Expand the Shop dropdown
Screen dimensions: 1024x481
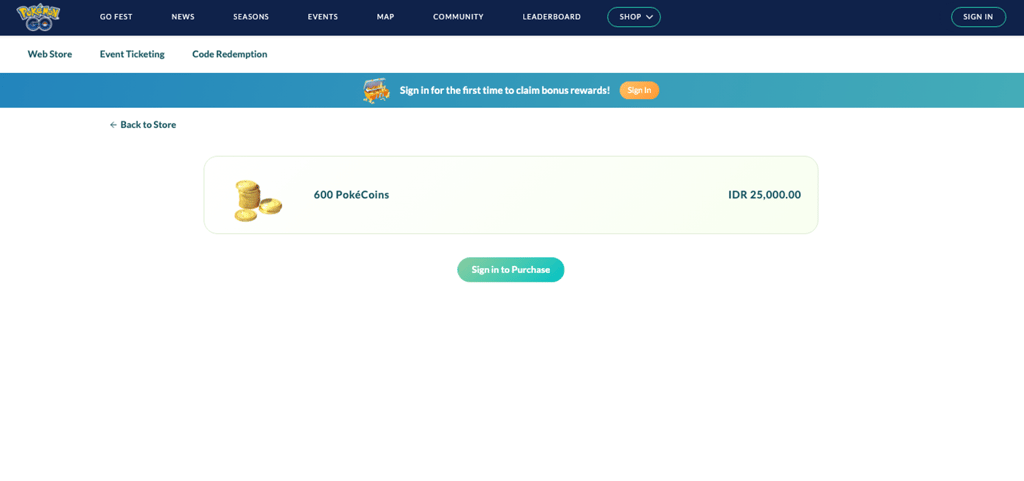pos(633,17)
